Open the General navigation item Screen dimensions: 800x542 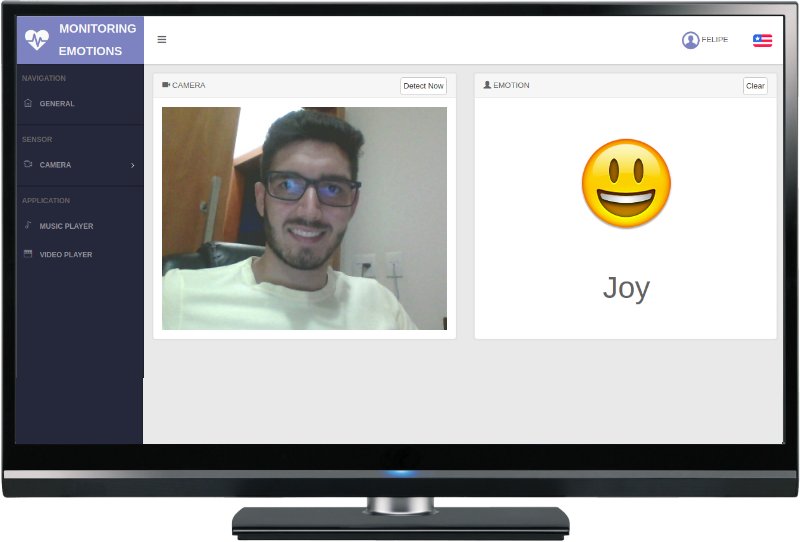click(x=57, y=104)
